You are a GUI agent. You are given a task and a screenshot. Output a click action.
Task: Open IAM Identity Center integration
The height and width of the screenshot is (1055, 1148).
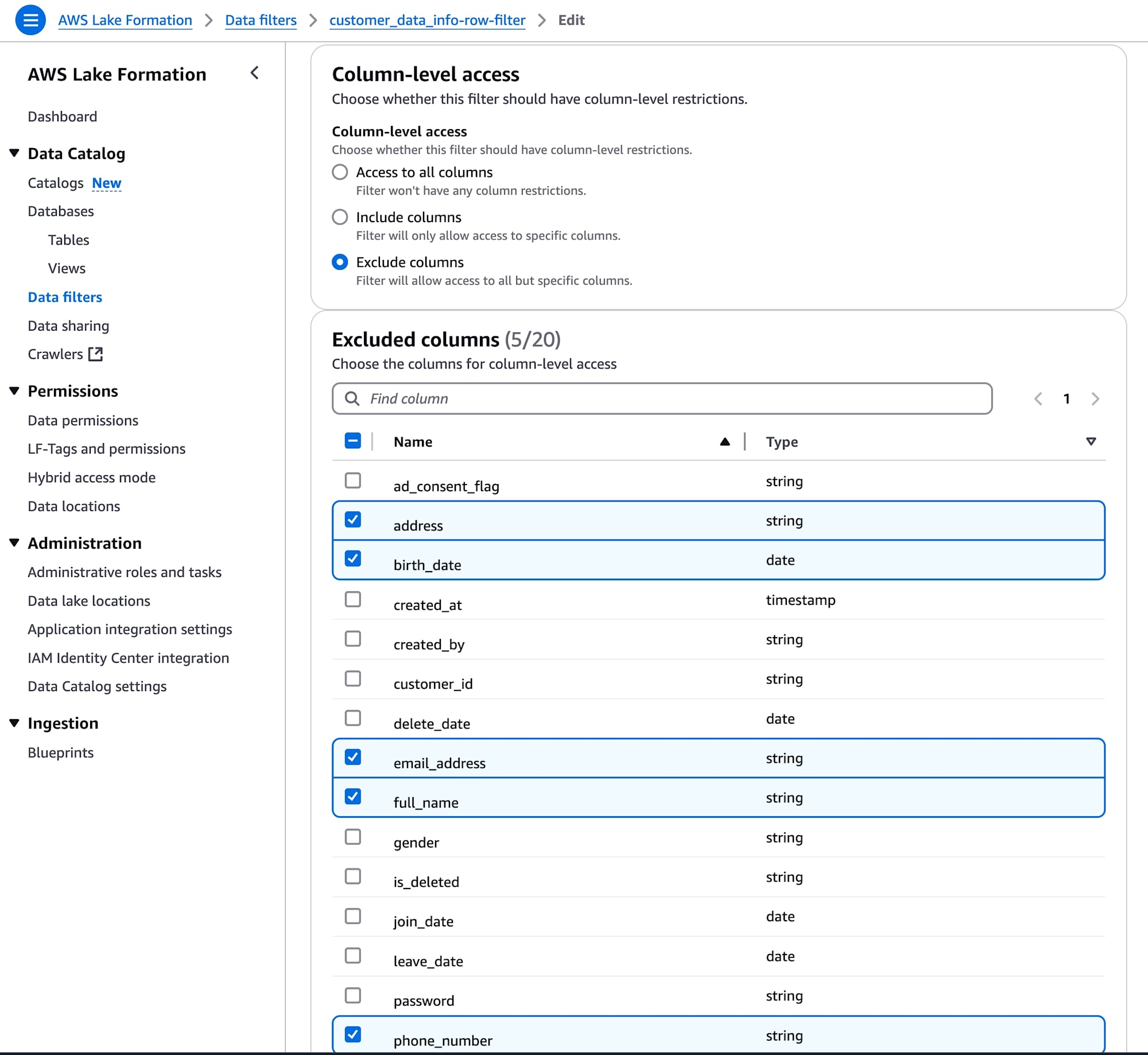click(x=129, y=658)
